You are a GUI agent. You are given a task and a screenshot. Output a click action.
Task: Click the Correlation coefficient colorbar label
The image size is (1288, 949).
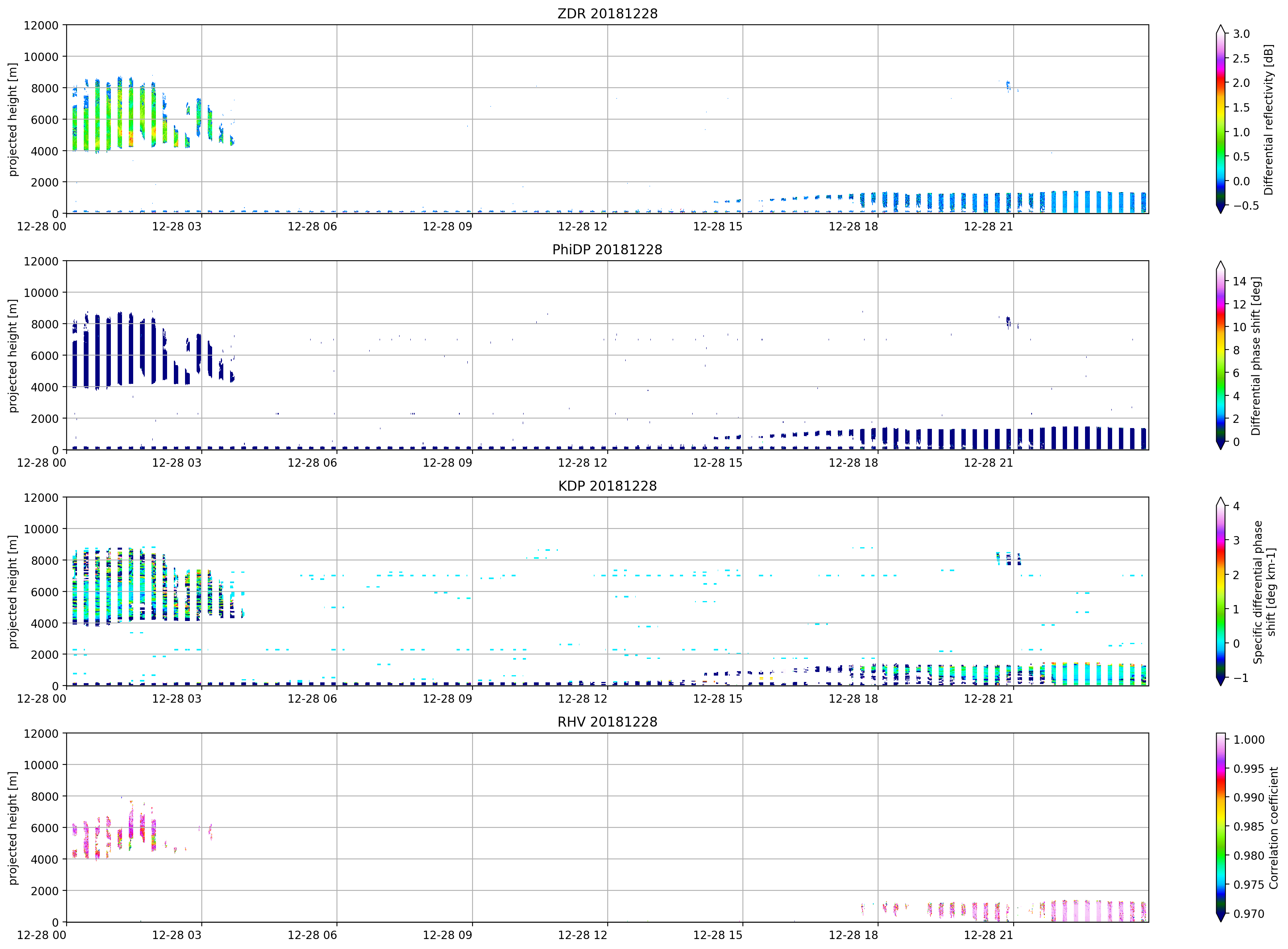[x=1273, y=828]
